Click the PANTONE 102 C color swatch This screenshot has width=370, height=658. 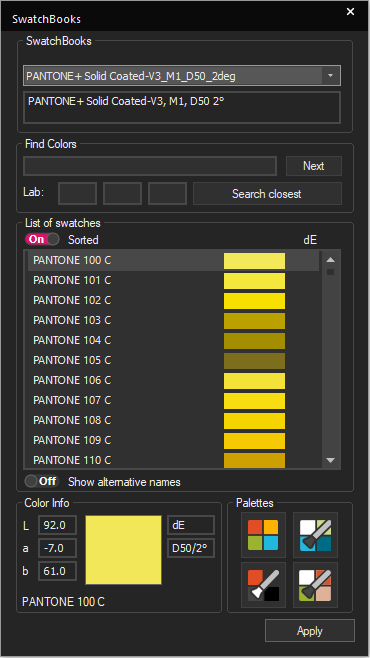254,301
